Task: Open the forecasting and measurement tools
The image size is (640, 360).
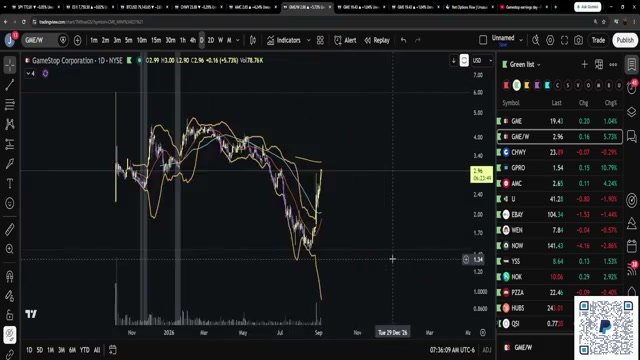Action: point(10,144)
